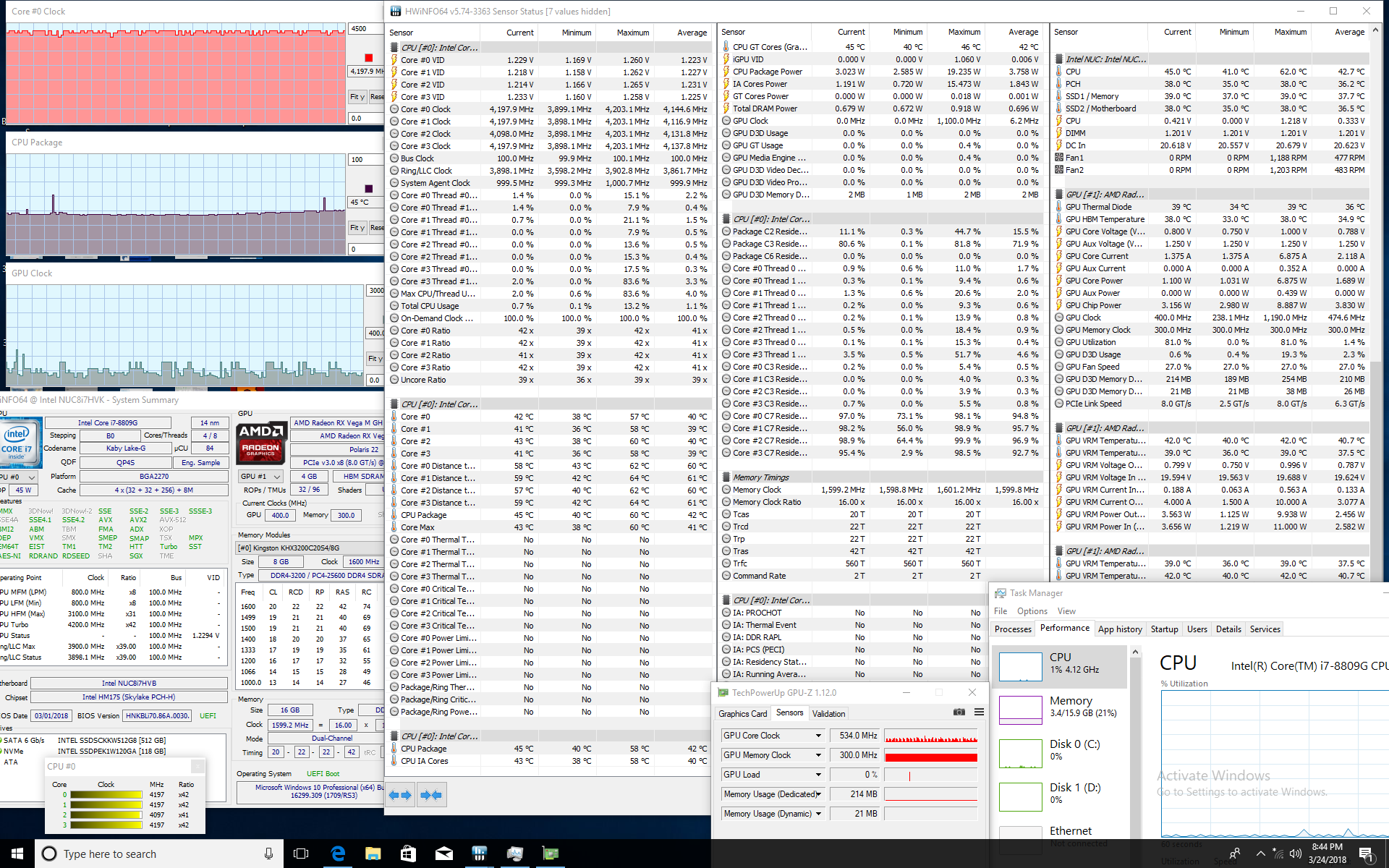This screenshot has height=868, width=1389.
Task: Select the CPU item in Task Manager performance list
Action: pos(1060,666)
